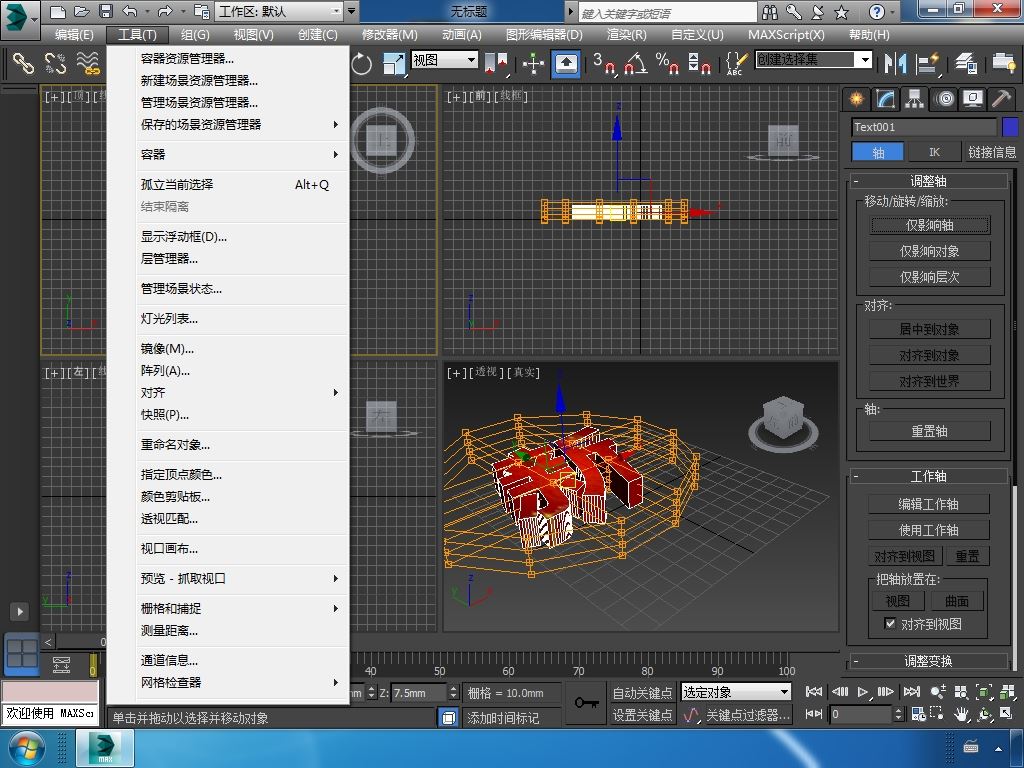1024x768 pixels.
Task: Click the 曲面 button
Action: click(957, 601)
